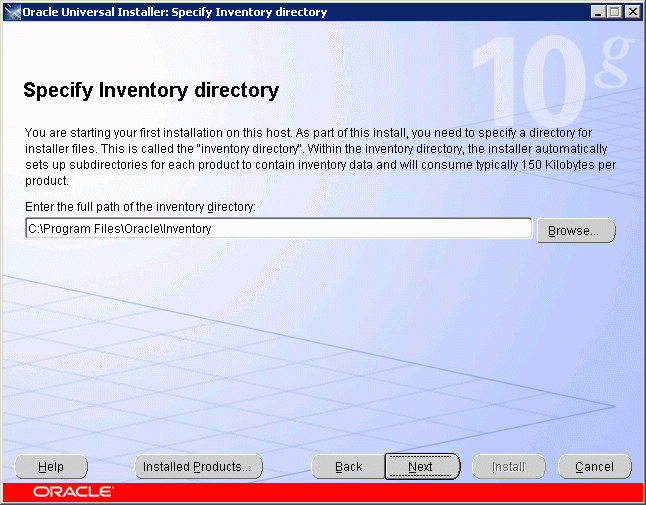The height and width of the screenshot is (505, 646).
Task: Click the disabled Install button
Action: [x=508, y=467]
